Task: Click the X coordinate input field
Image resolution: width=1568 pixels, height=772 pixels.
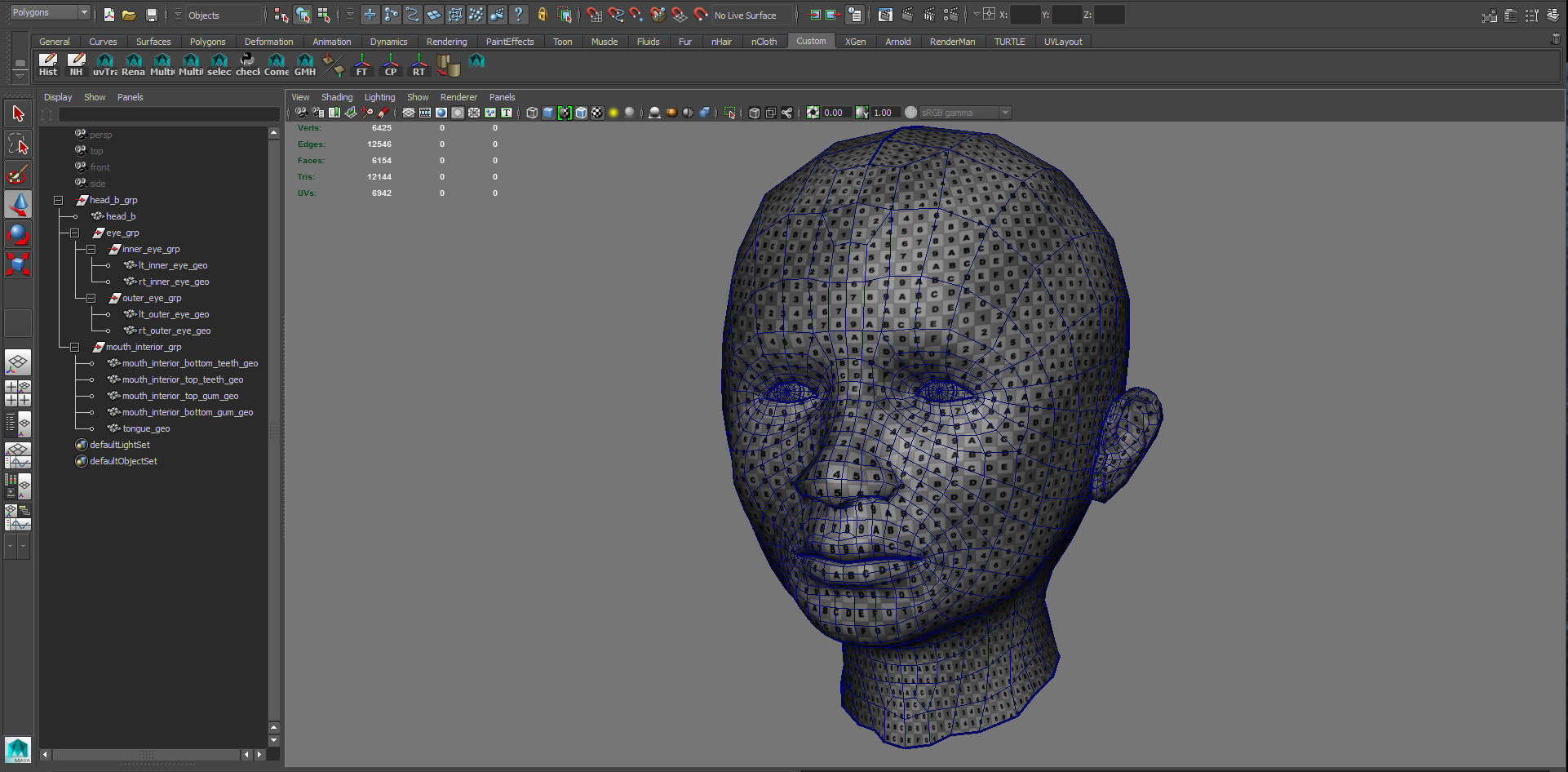Action: pos(1025,15)
